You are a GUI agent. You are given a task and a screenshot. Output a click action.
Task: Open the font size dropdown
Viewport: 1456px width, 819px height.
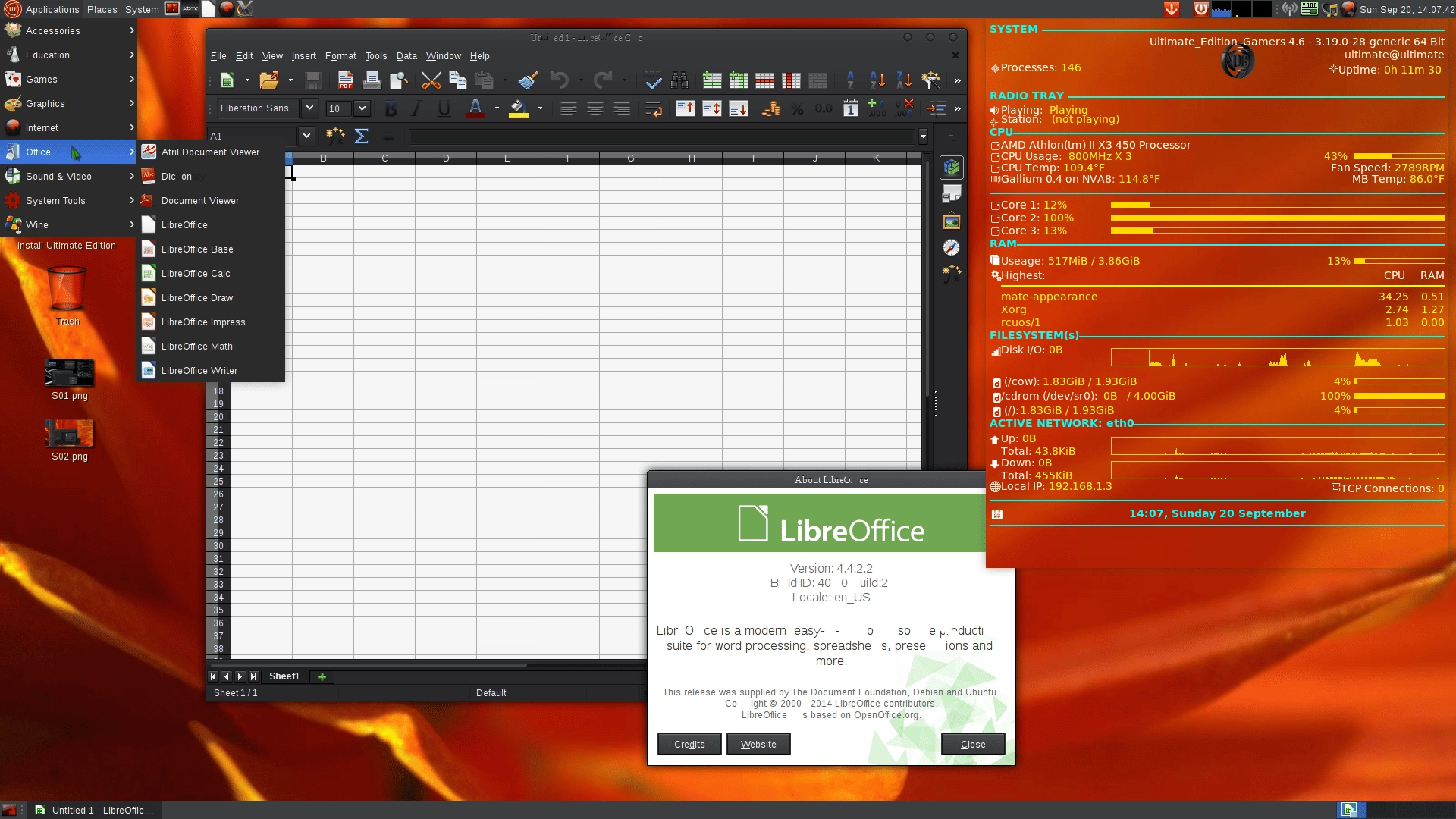click(x=362, y=108)
